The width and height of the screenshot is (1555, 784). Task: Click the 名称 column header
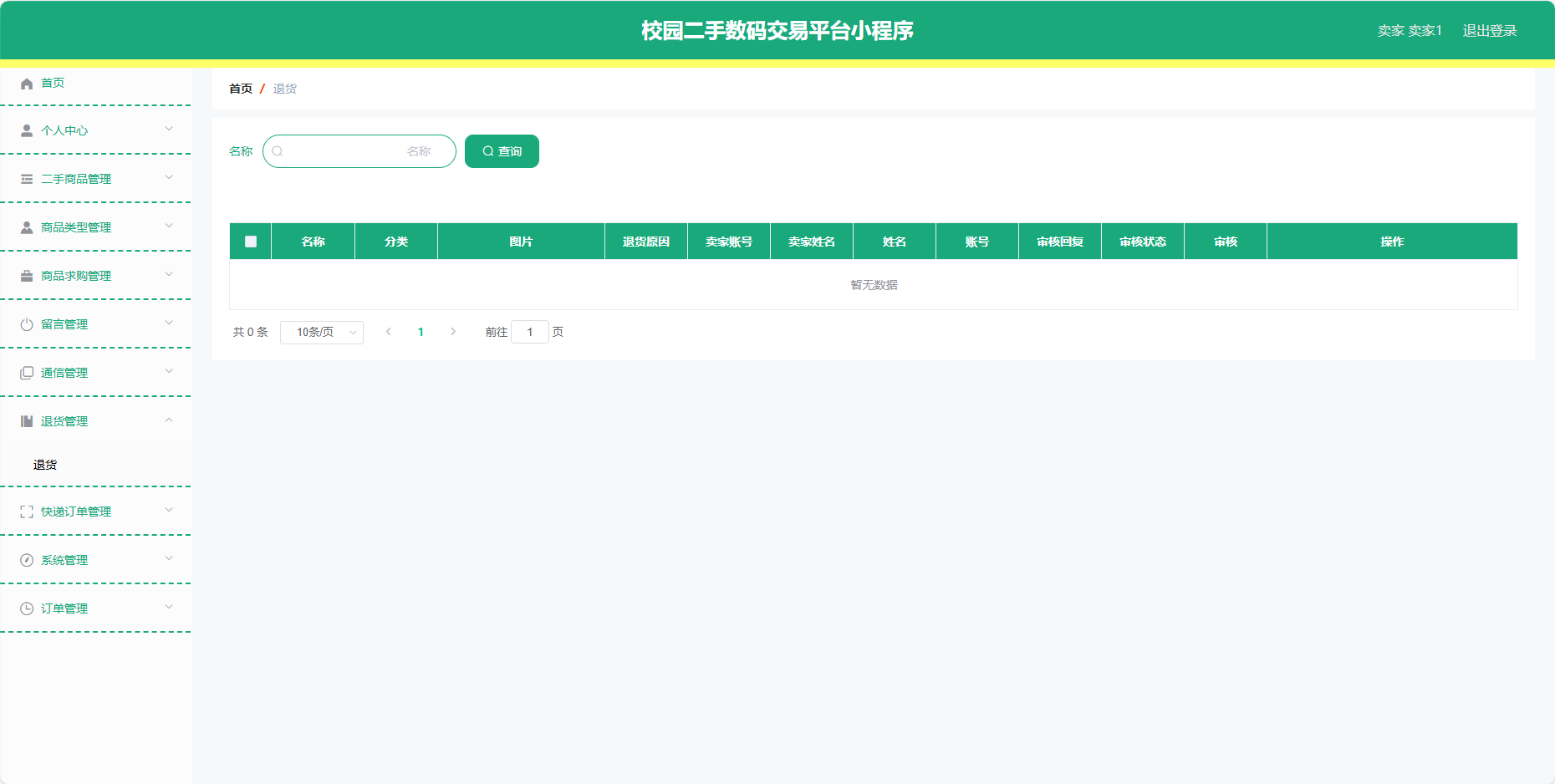tap(314, 242)
